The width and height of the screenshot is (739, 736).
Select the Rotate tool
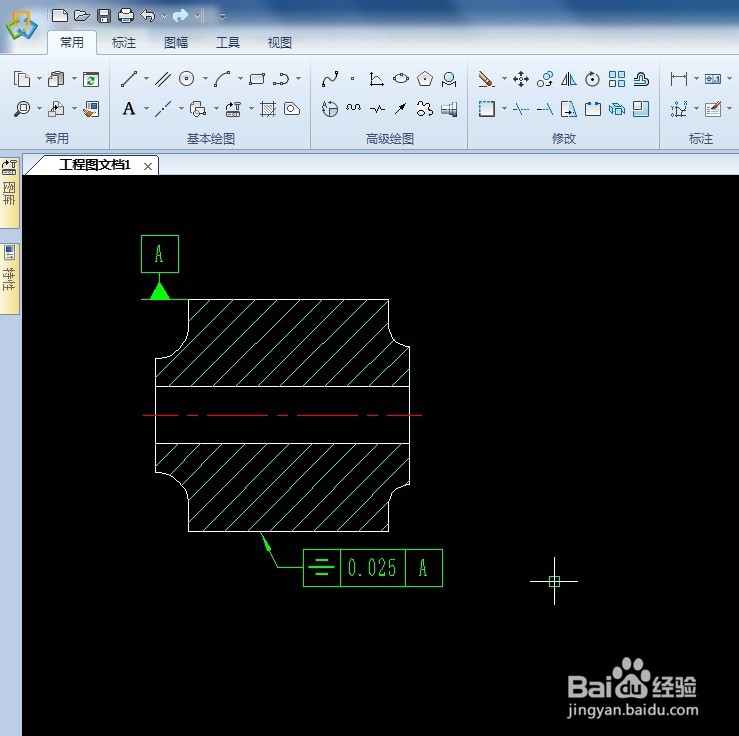pyautogui.click(x=592, y=79)
